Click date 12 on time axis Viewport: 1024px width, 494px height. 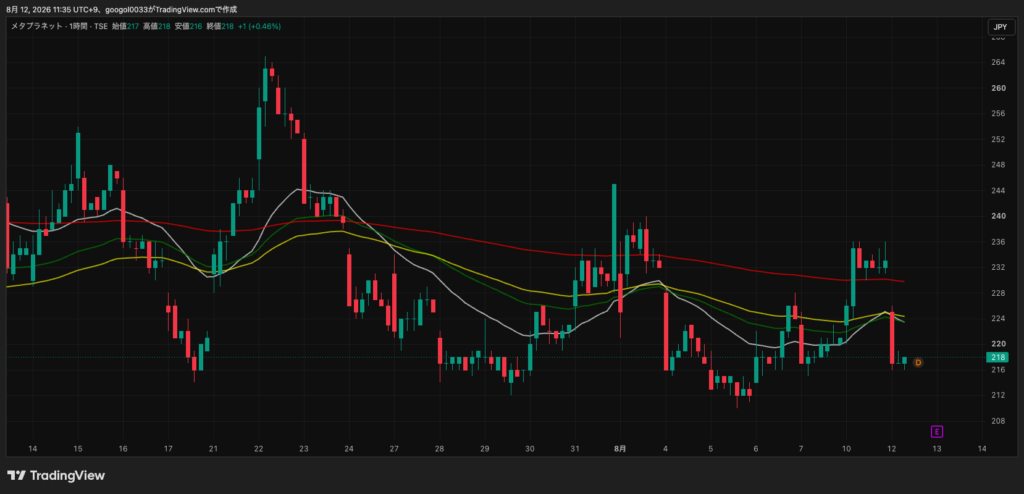(x=891, y=449)
